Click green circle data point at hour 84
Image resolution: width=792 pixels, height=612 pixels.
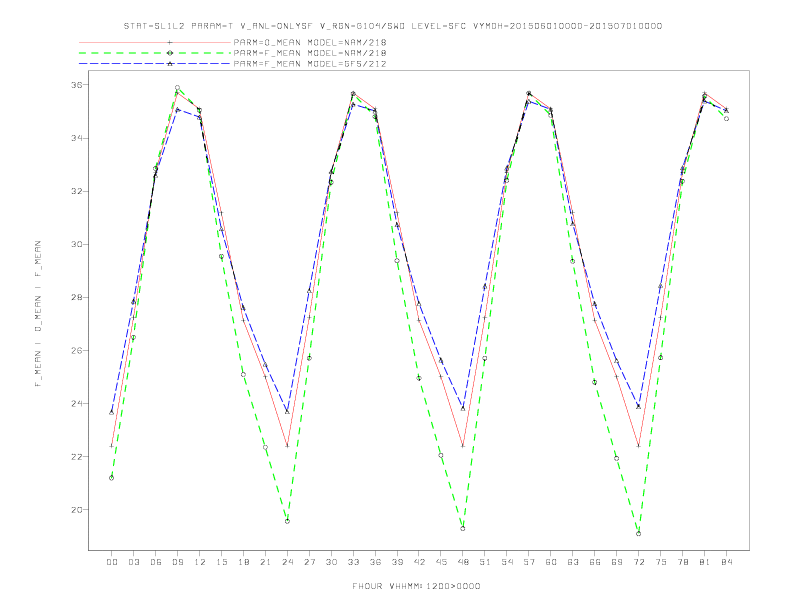(726, 119)
